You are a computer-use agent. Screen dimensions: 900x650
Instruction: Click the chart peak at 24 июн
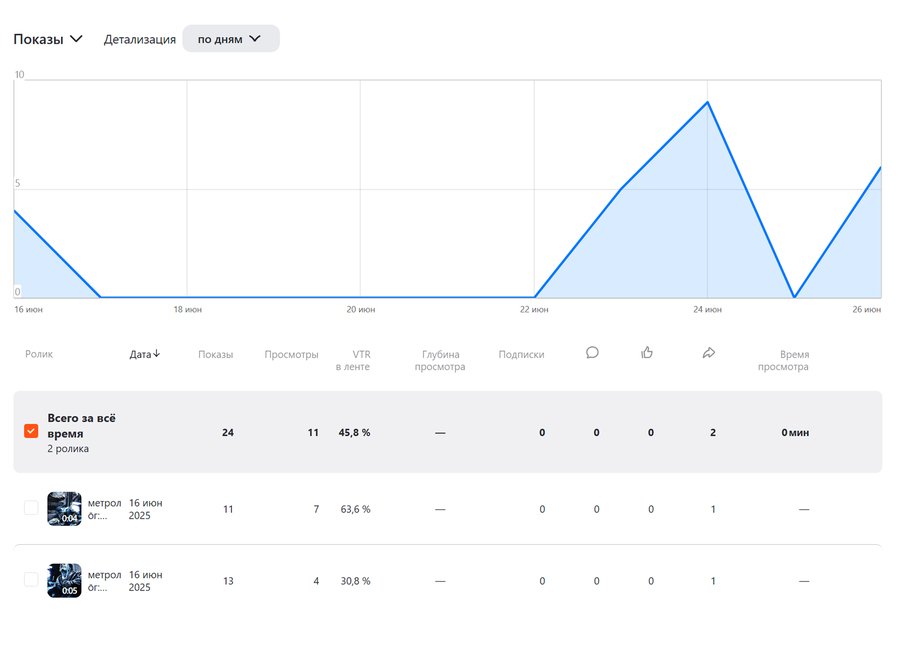point(708,102)
